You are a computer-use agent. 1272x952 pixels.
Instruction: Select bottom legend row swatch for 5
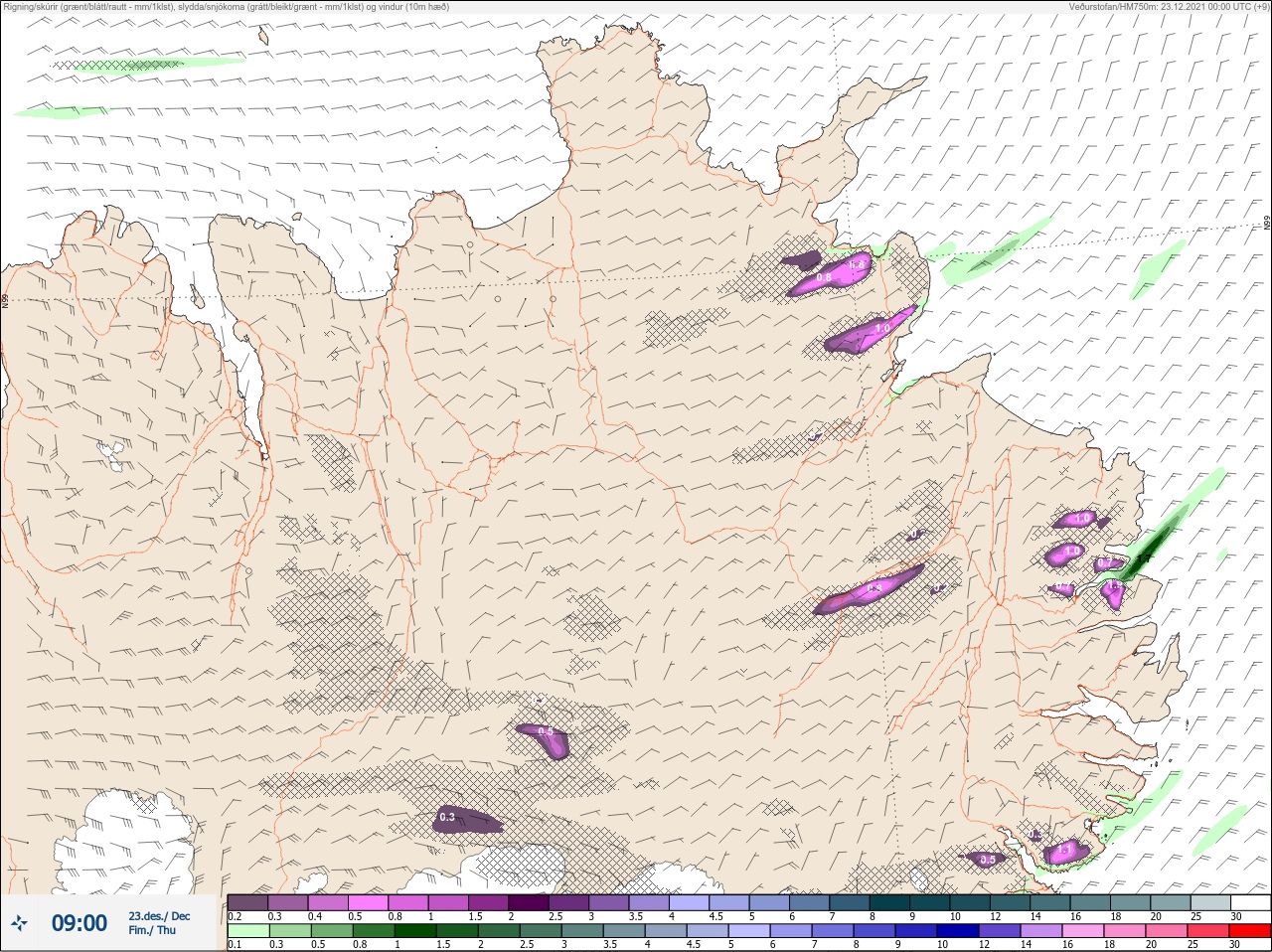748,931
